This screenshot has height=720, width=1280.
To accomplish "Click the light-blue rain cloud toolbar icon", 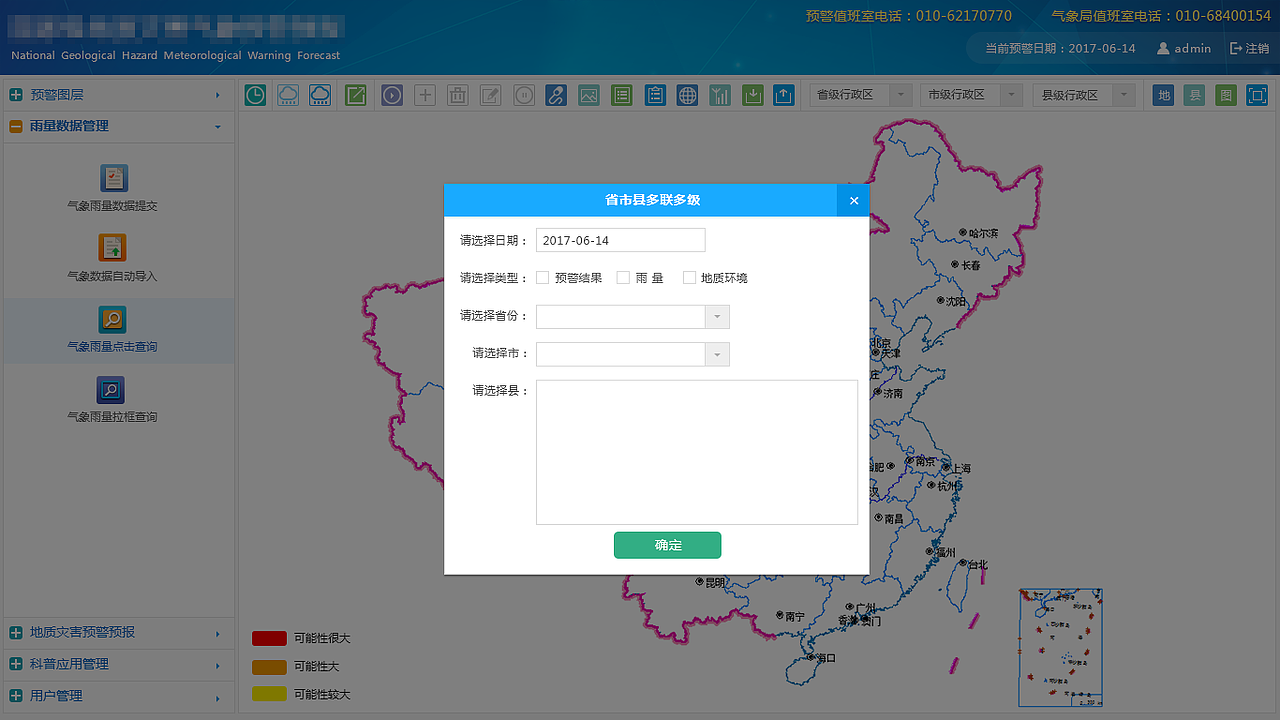I will tap(288, 95).
